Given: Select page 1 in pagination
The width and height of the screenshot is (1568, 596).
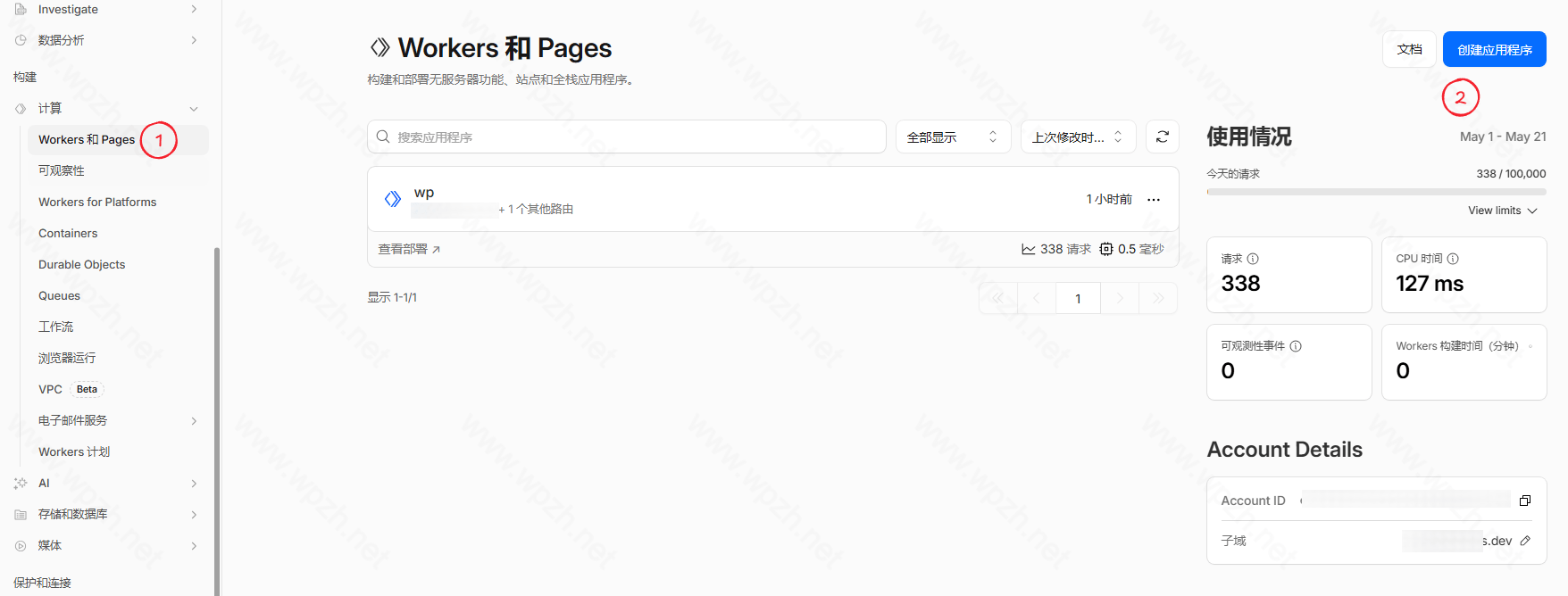Looking at the screenshot, I should click(1078, 298).
